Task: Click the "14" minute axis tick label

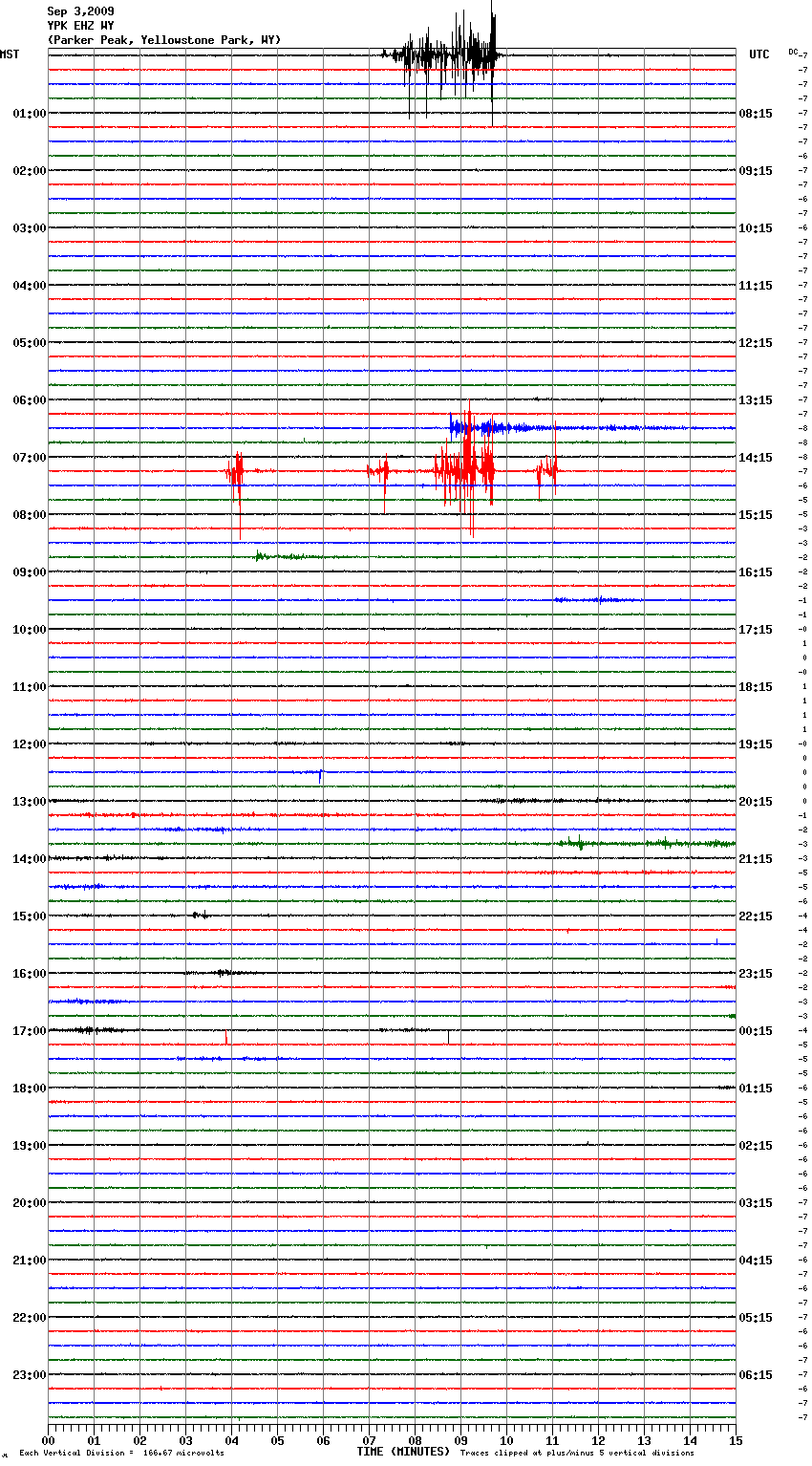Action: [x=691, y=1440]
